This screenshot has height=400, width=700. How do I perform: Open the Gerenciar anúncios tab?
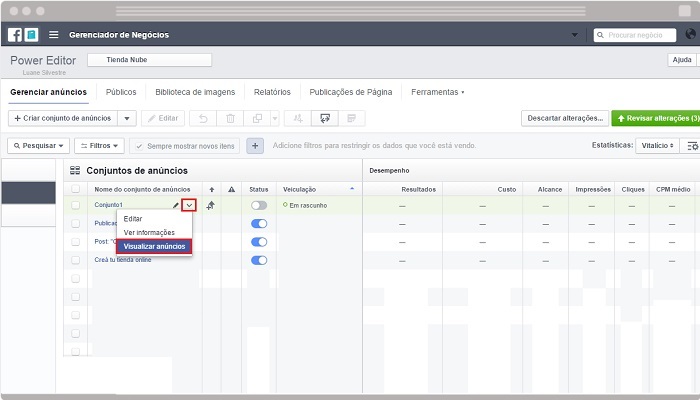coord(49,92)
